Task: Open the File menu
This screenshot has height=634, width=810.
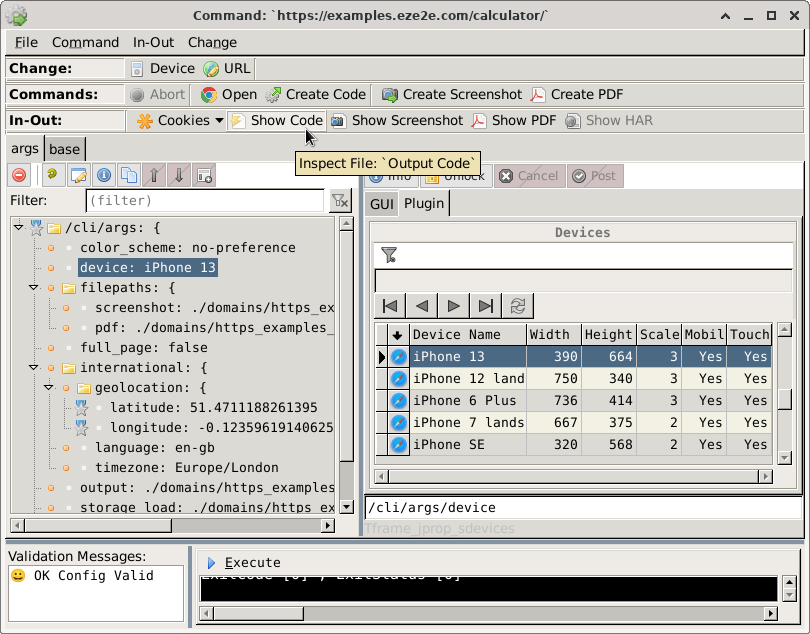Action: coord(26,42)
